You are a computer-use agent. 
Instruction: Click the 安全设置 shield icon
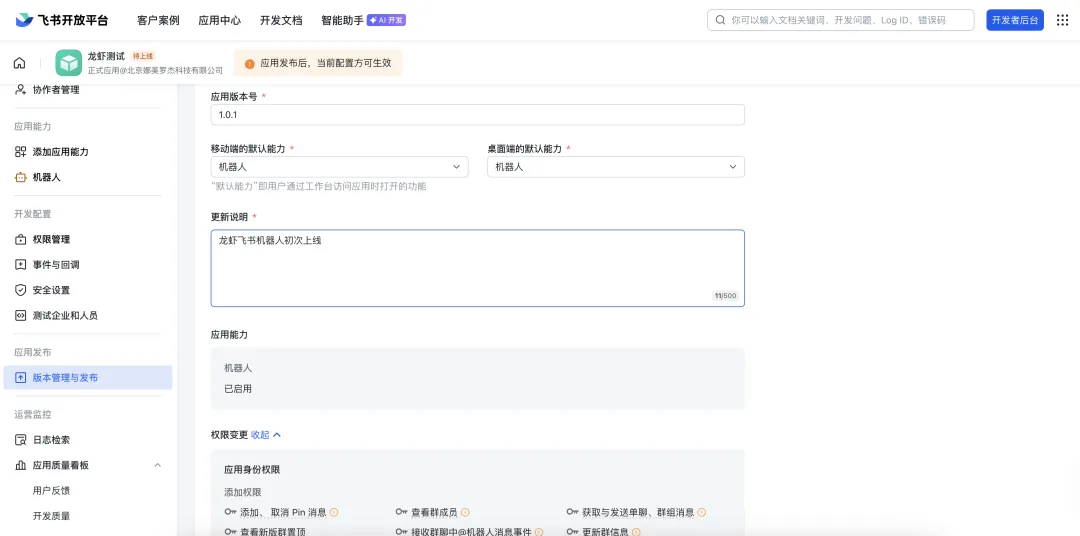click(x=20, y=290)
